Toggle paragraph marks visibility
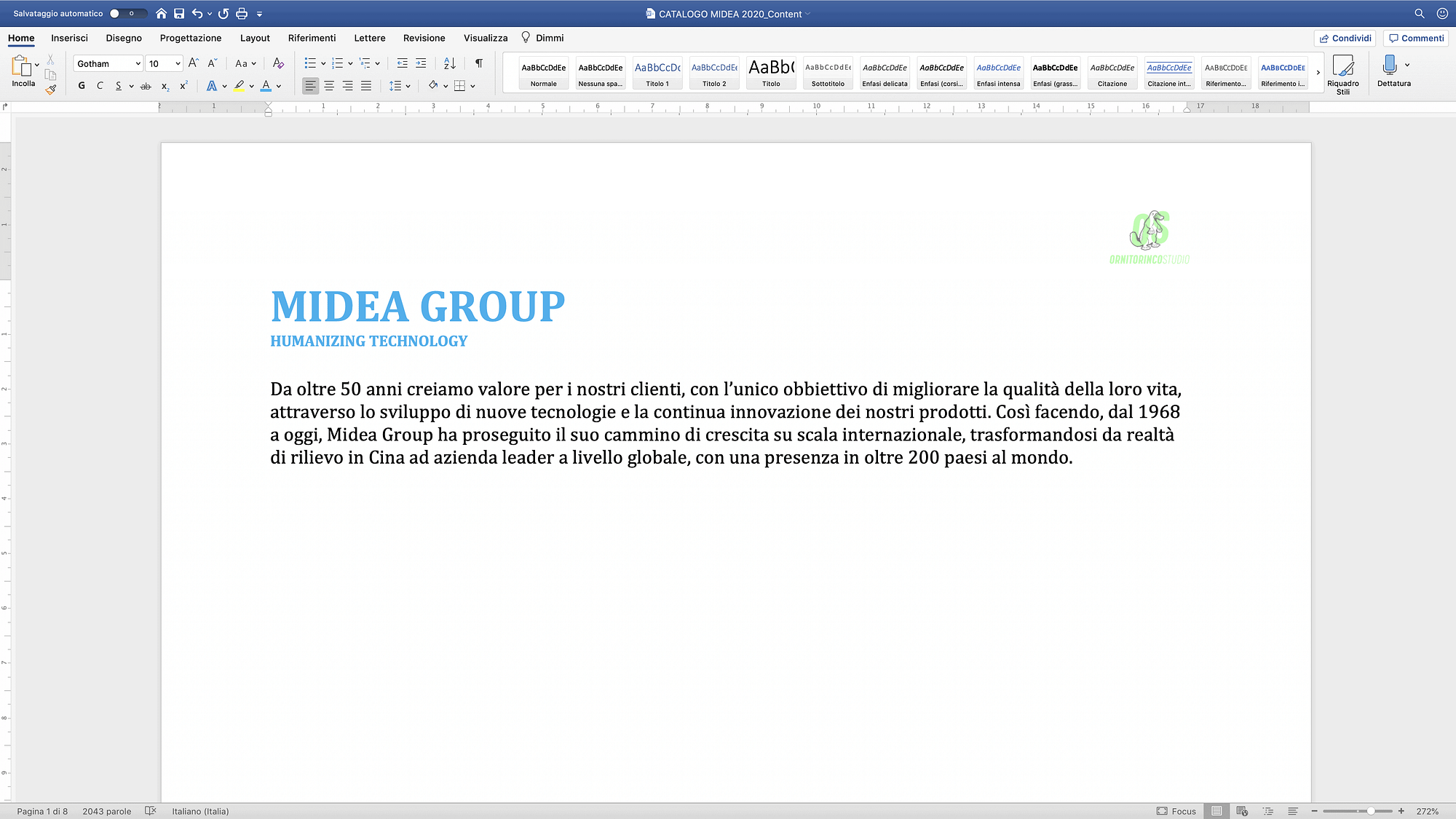 point(479,63)
